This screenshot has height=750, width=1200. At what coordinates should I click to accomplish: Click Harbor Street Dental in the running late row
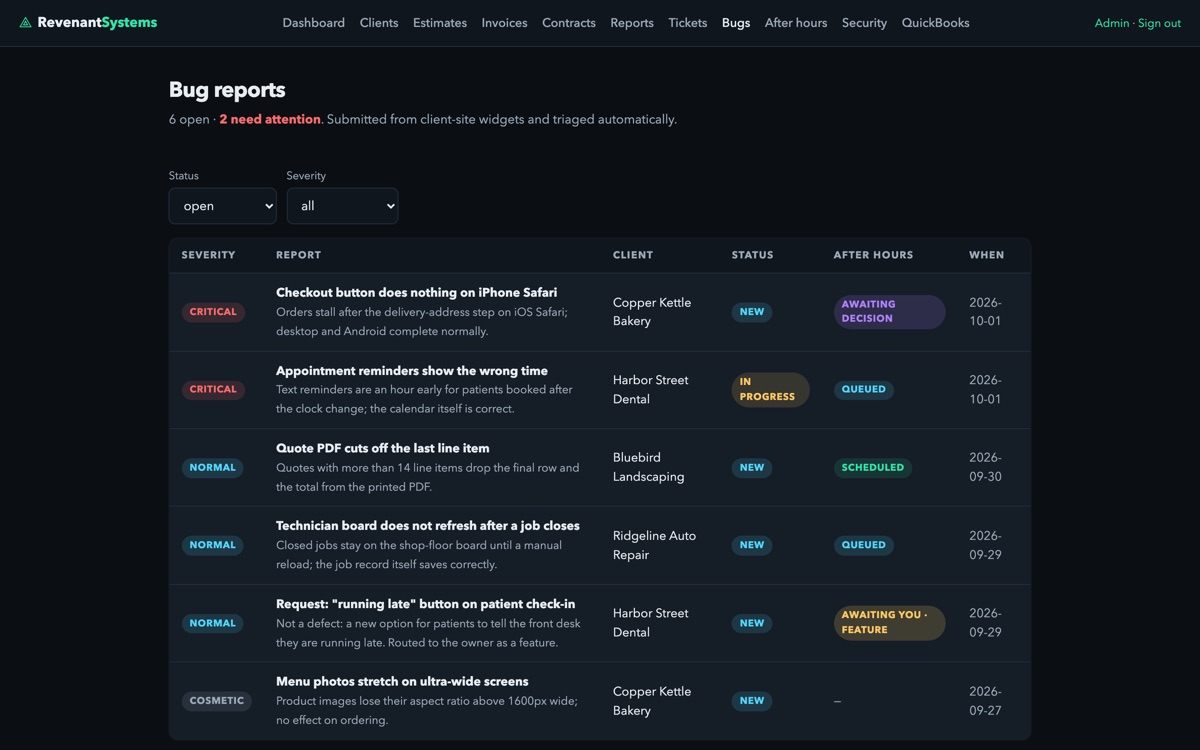(x=651, y=623)
